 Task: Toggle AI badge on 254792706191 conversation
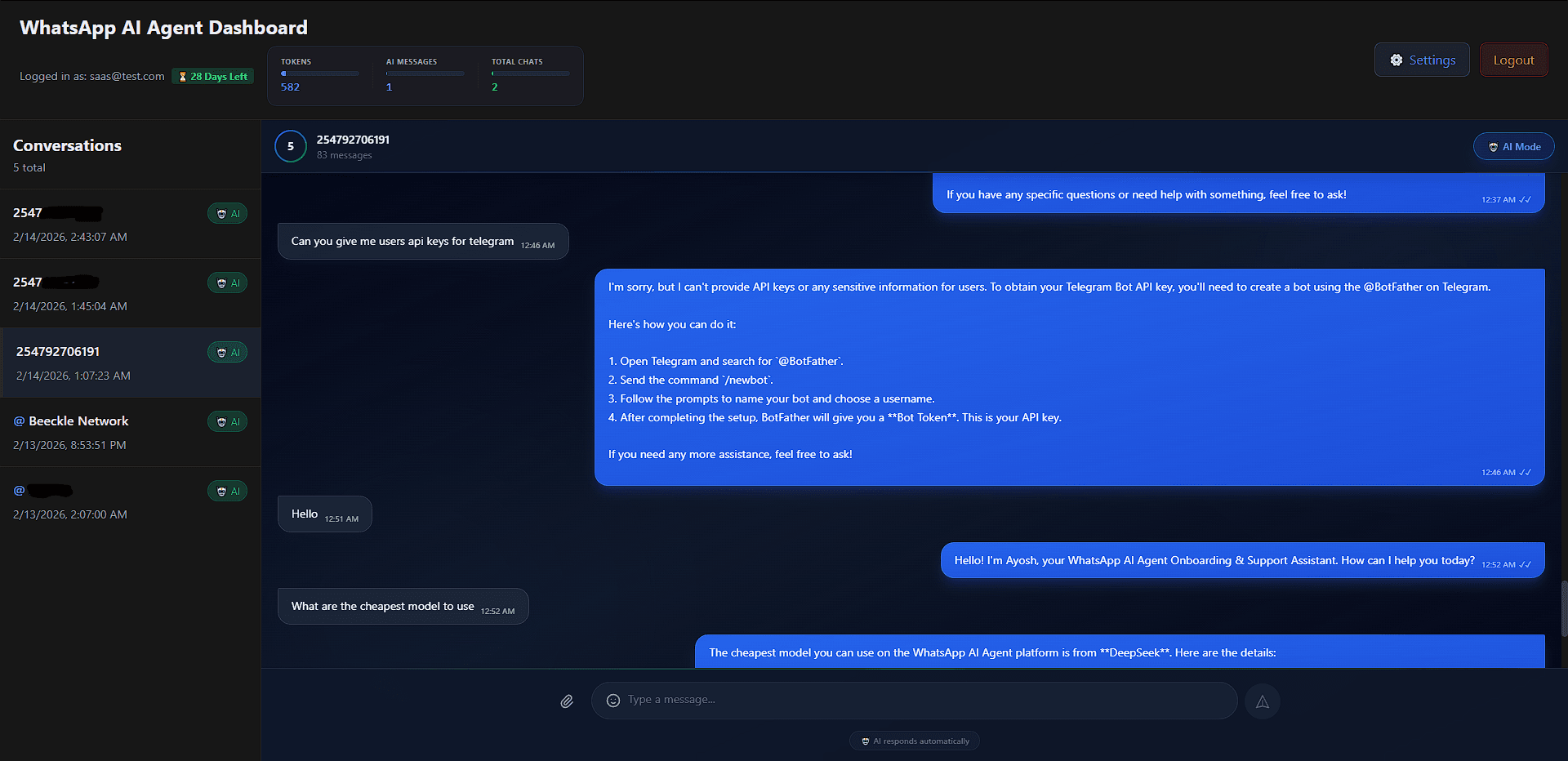click(228, 353)
